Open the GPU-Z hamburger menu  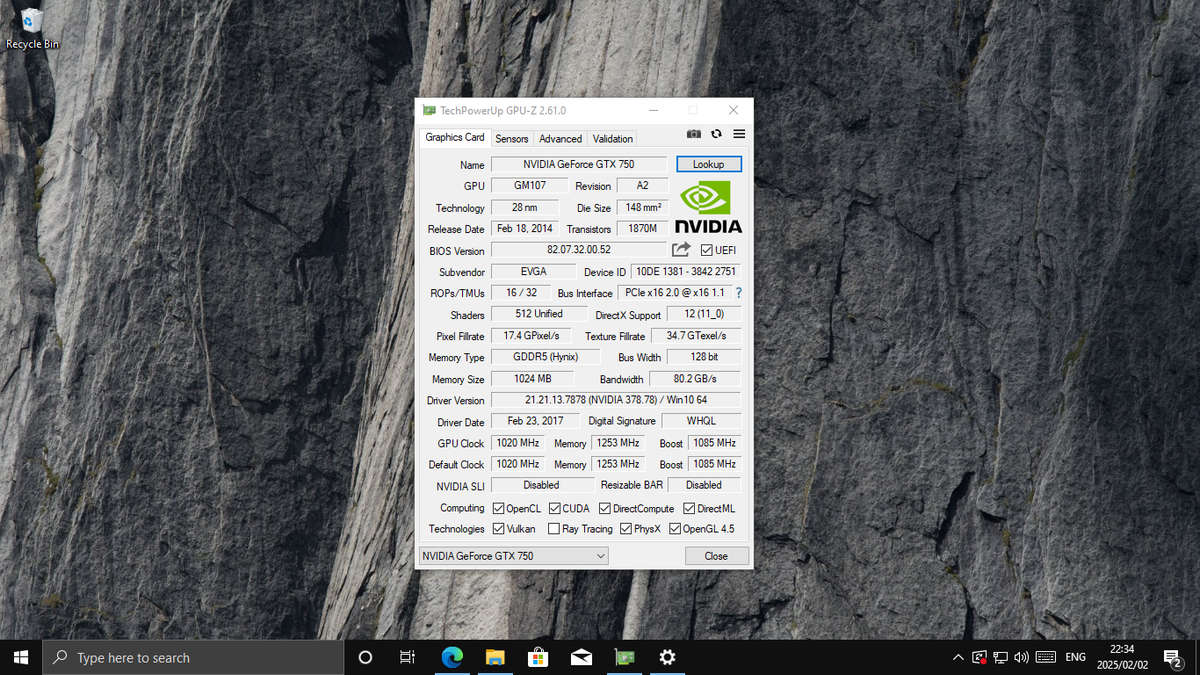(739, 133)
